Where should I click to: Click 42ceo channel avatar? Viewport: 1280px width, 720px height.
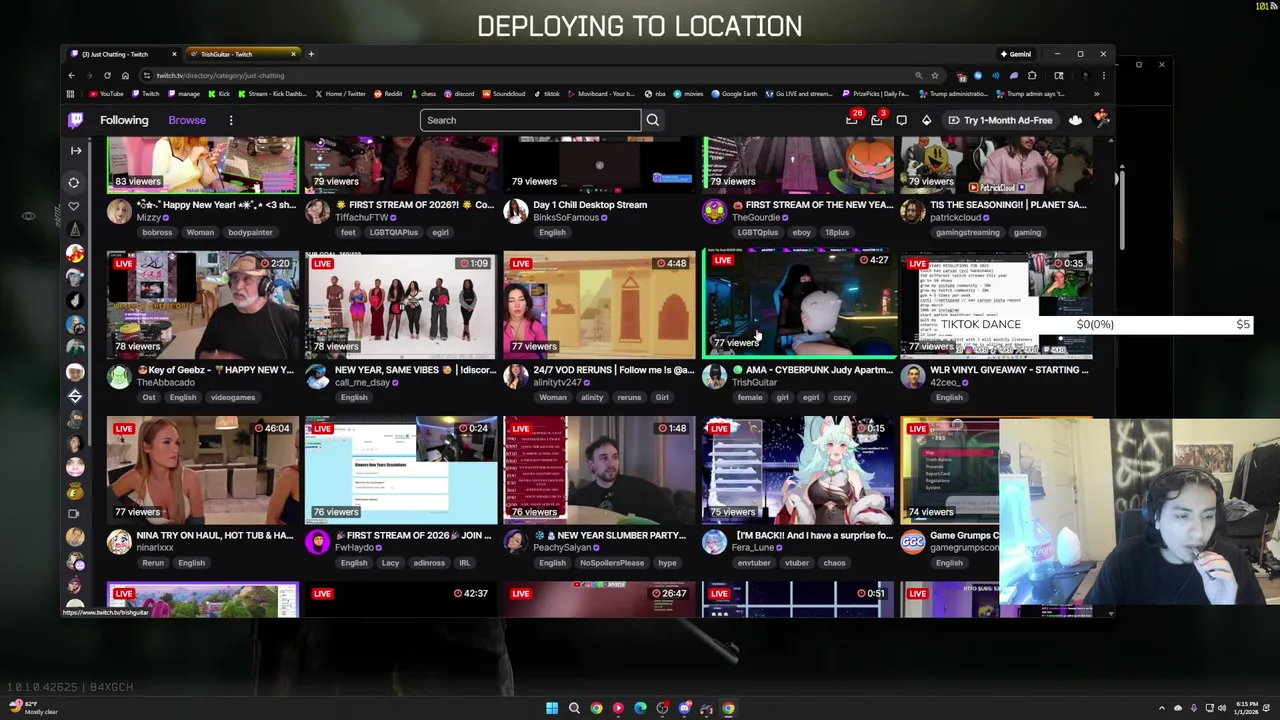pos(913,376)
